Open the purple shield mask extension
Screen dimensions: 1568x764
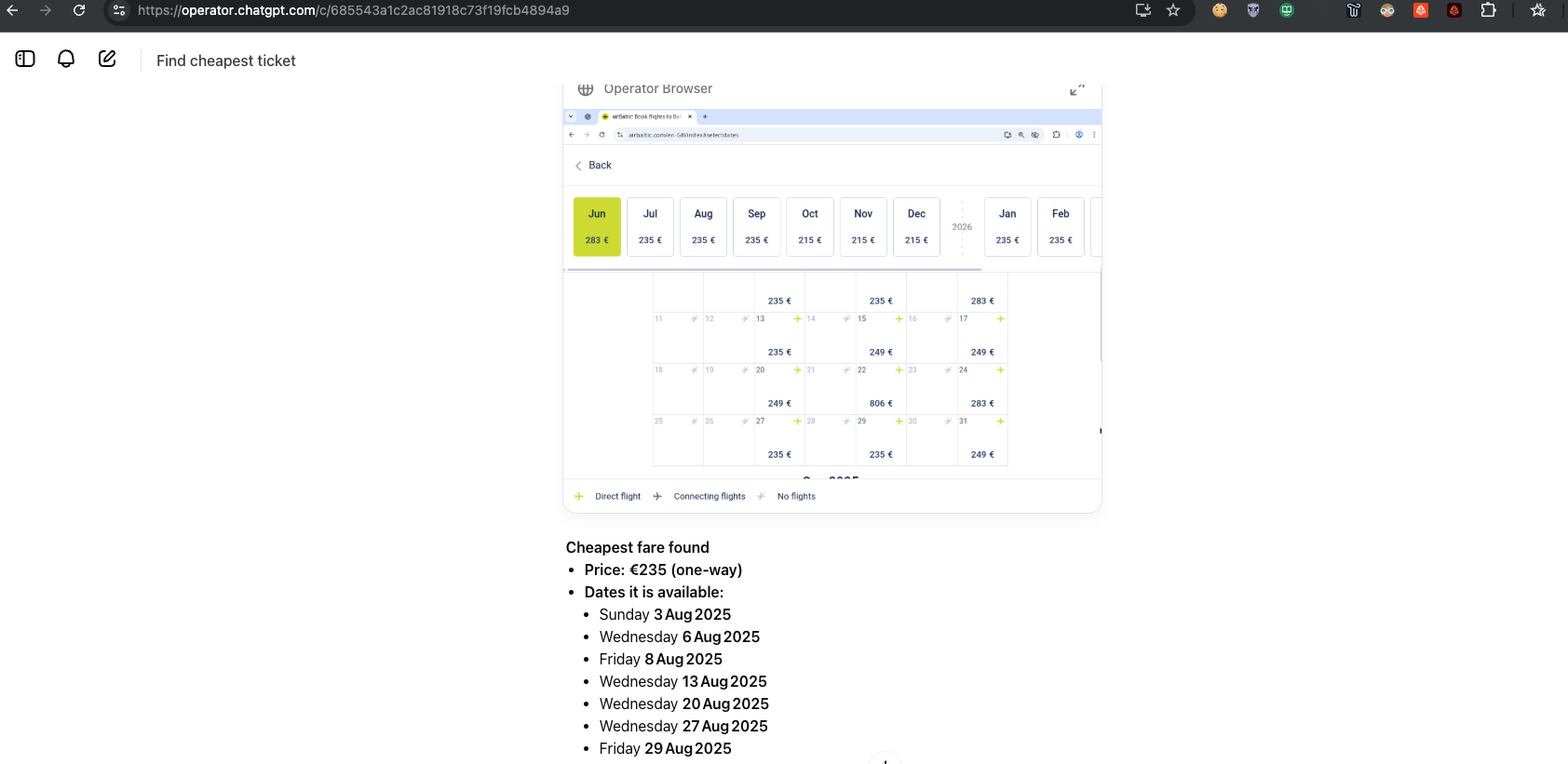pos(1253,10)
